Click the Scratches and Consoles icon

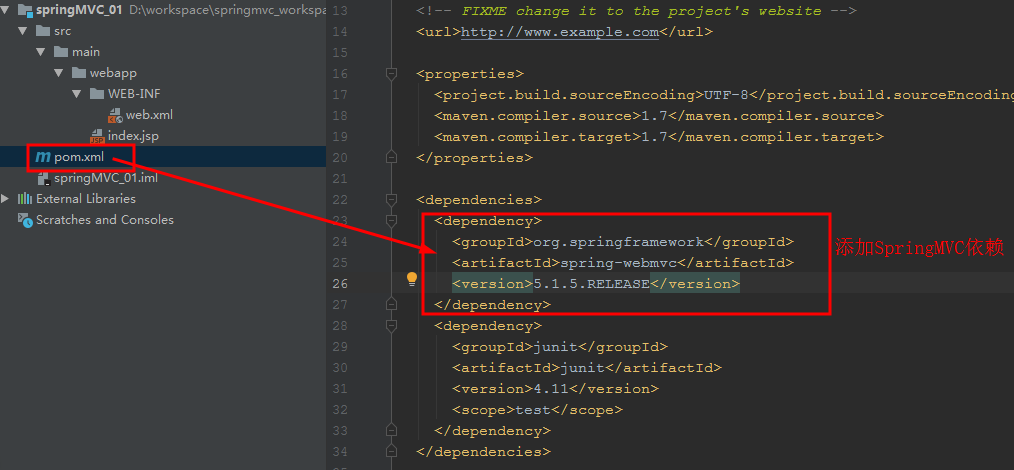[25, 220]
